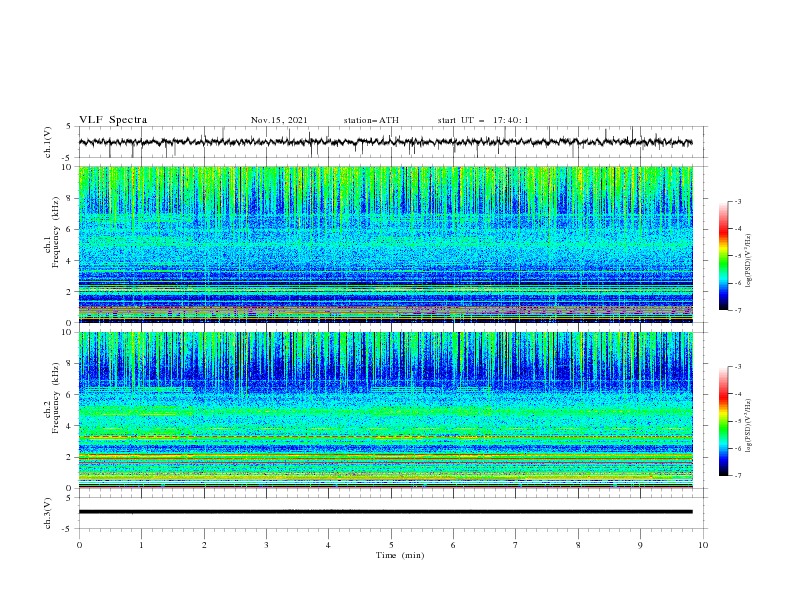Click the '-3' tick on ch.2 colorbar

pos(737,367)
